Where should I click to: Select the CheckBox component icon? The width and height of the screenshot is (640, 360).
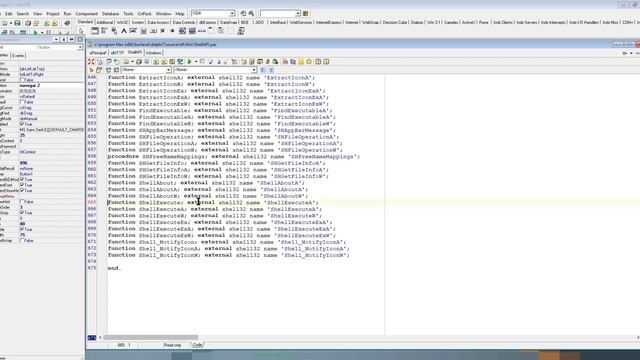click(162, 31)
